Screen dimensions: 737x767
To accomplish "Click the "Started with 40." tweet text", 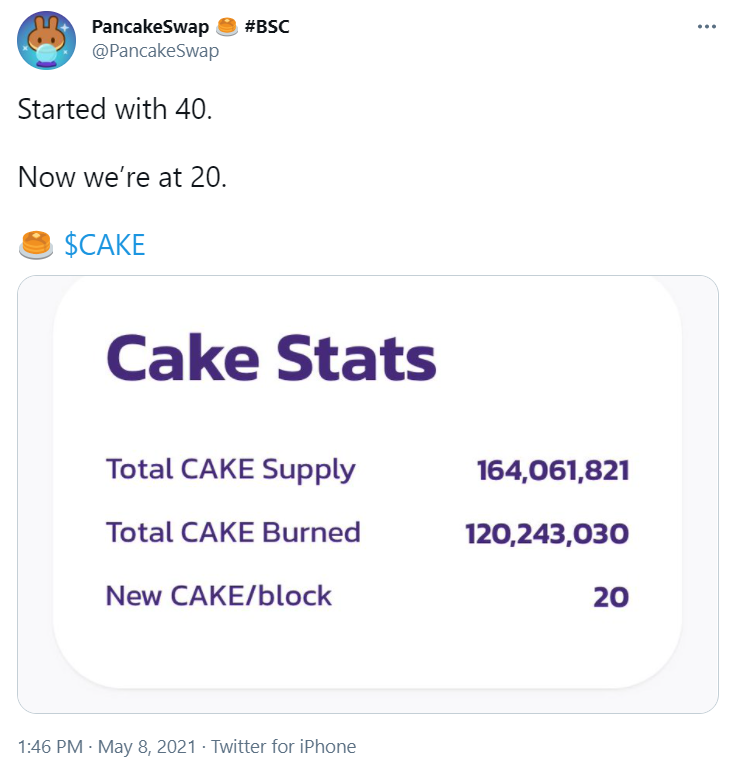I will click(115, 109).
